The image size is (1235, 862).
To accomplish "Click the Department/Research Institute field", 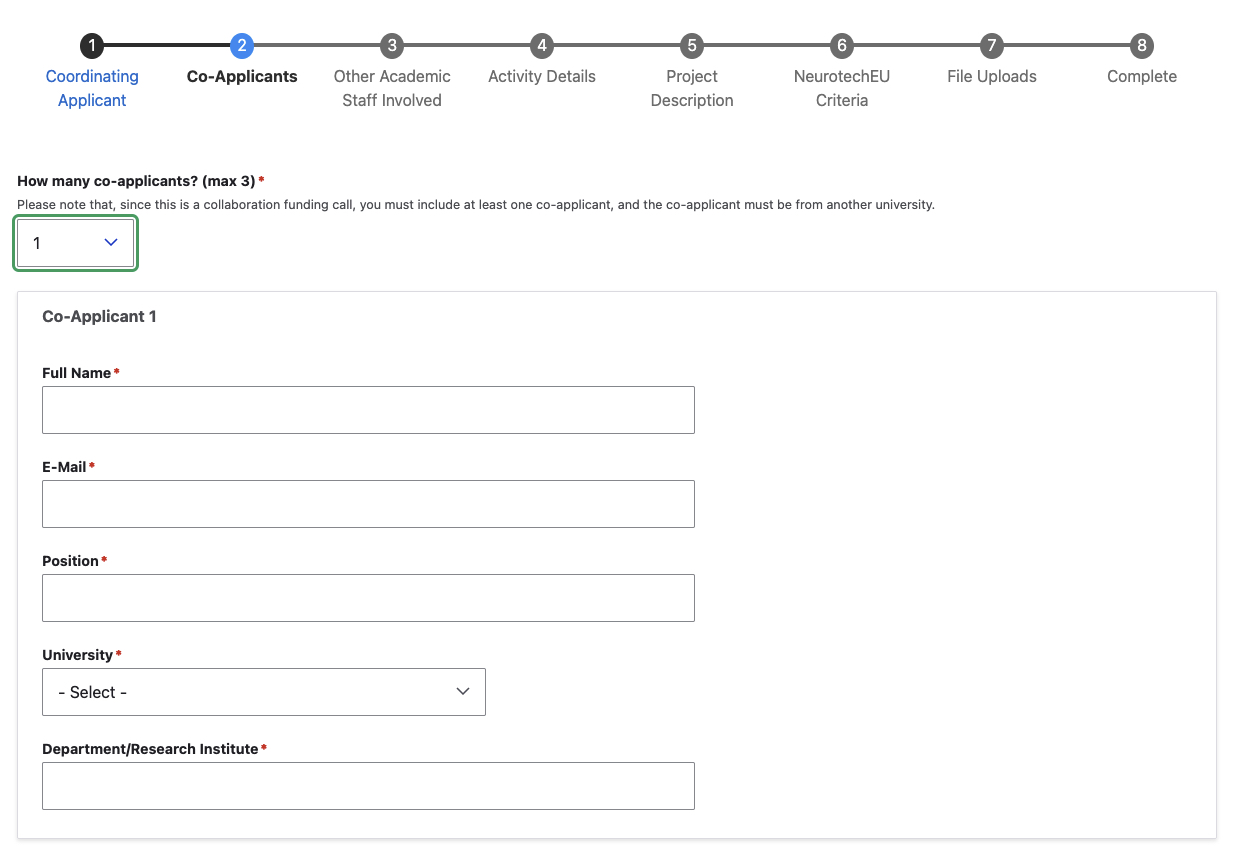I will (368, 786).
